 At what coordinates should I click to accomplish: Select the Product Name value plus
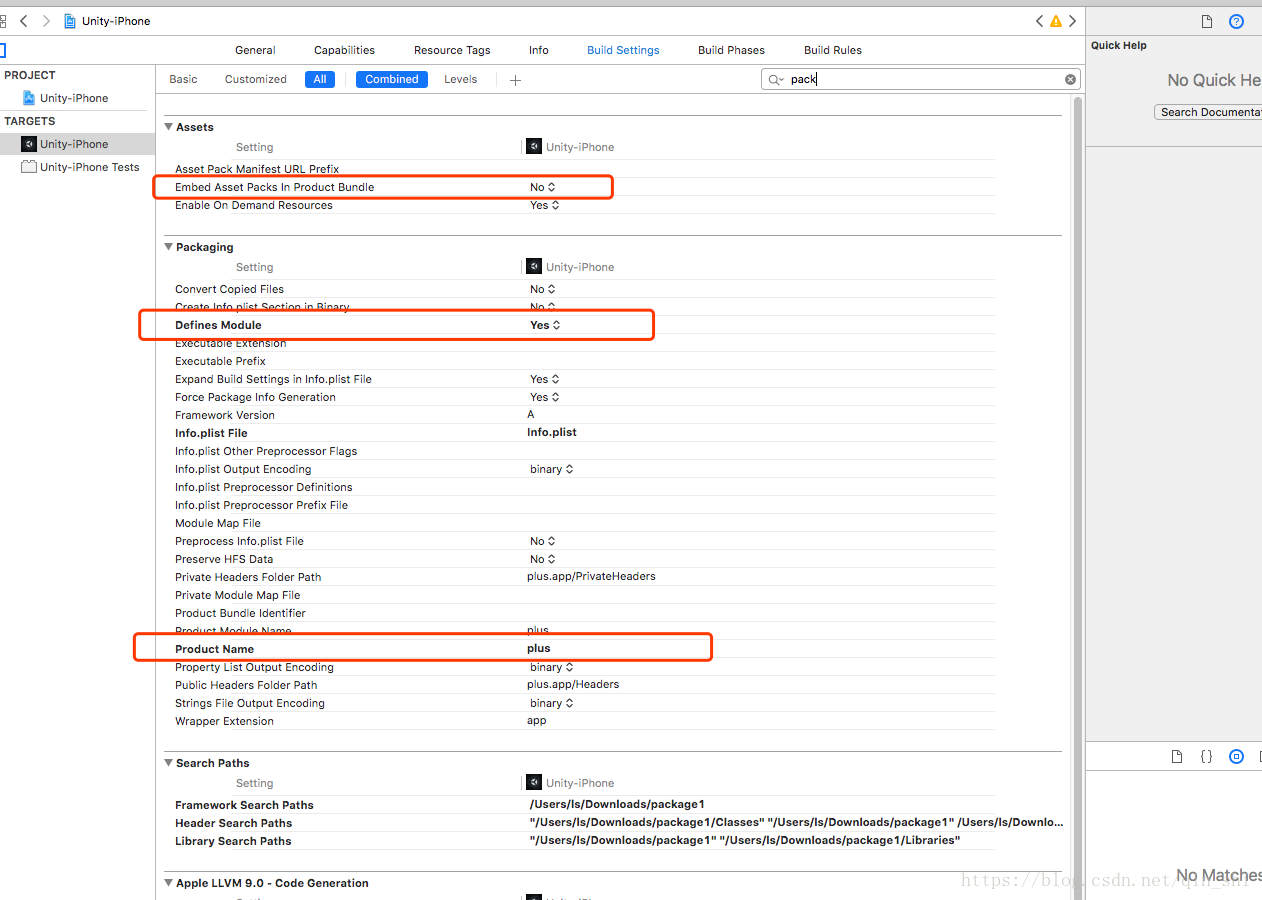point(538,649)
